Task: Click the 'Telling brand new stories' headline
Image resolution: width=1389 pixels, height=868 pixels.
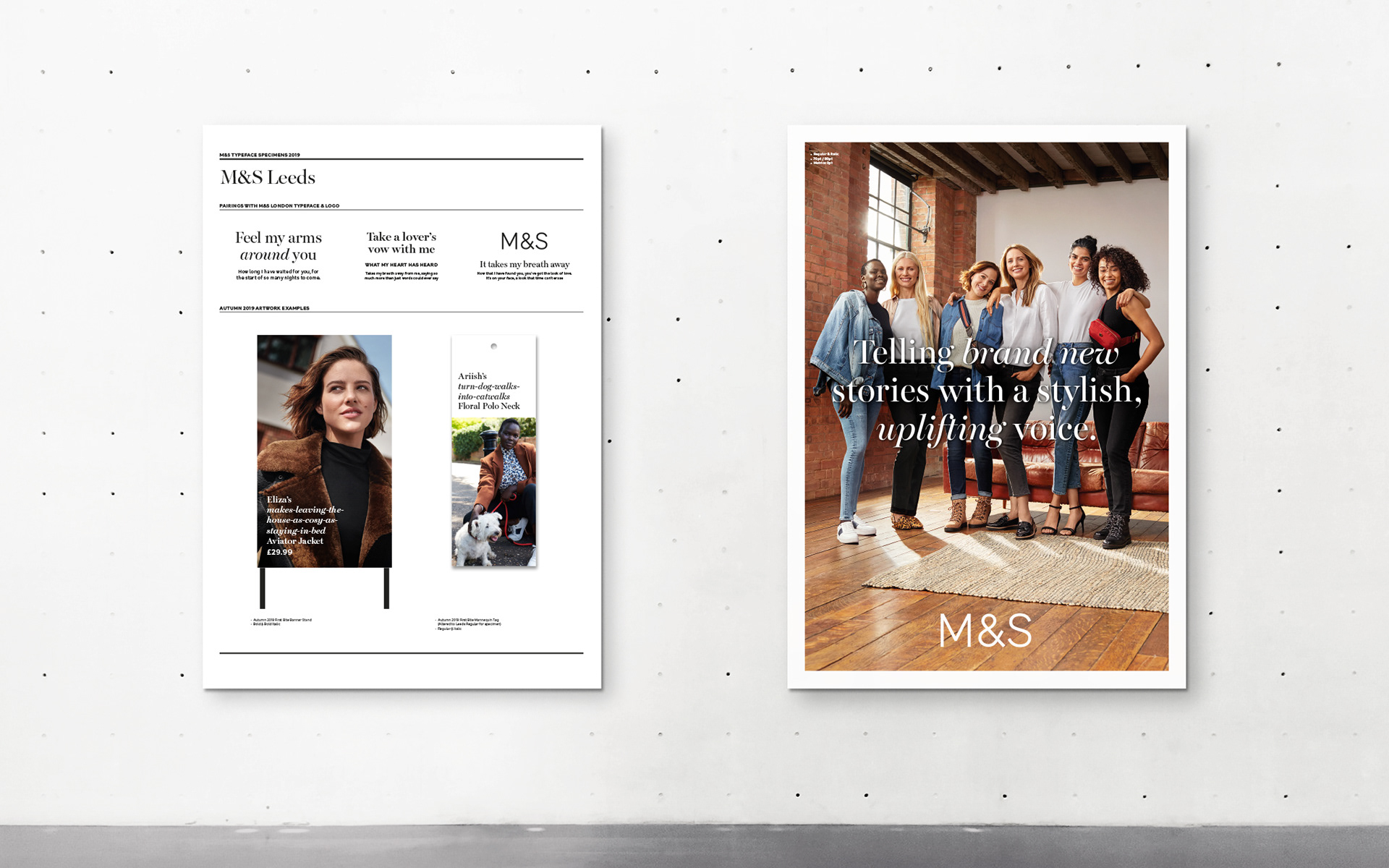Action: 987,391
